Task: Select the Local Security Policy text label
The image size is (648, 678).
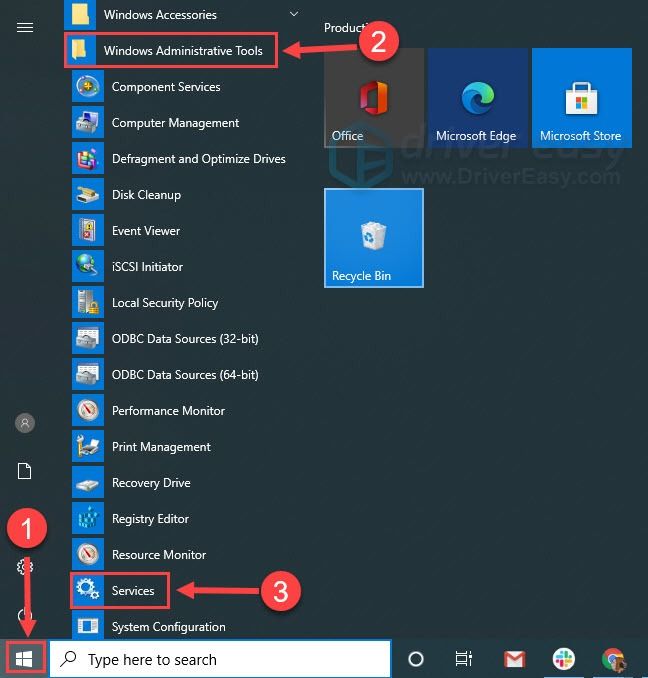Action: coord(165,303)
